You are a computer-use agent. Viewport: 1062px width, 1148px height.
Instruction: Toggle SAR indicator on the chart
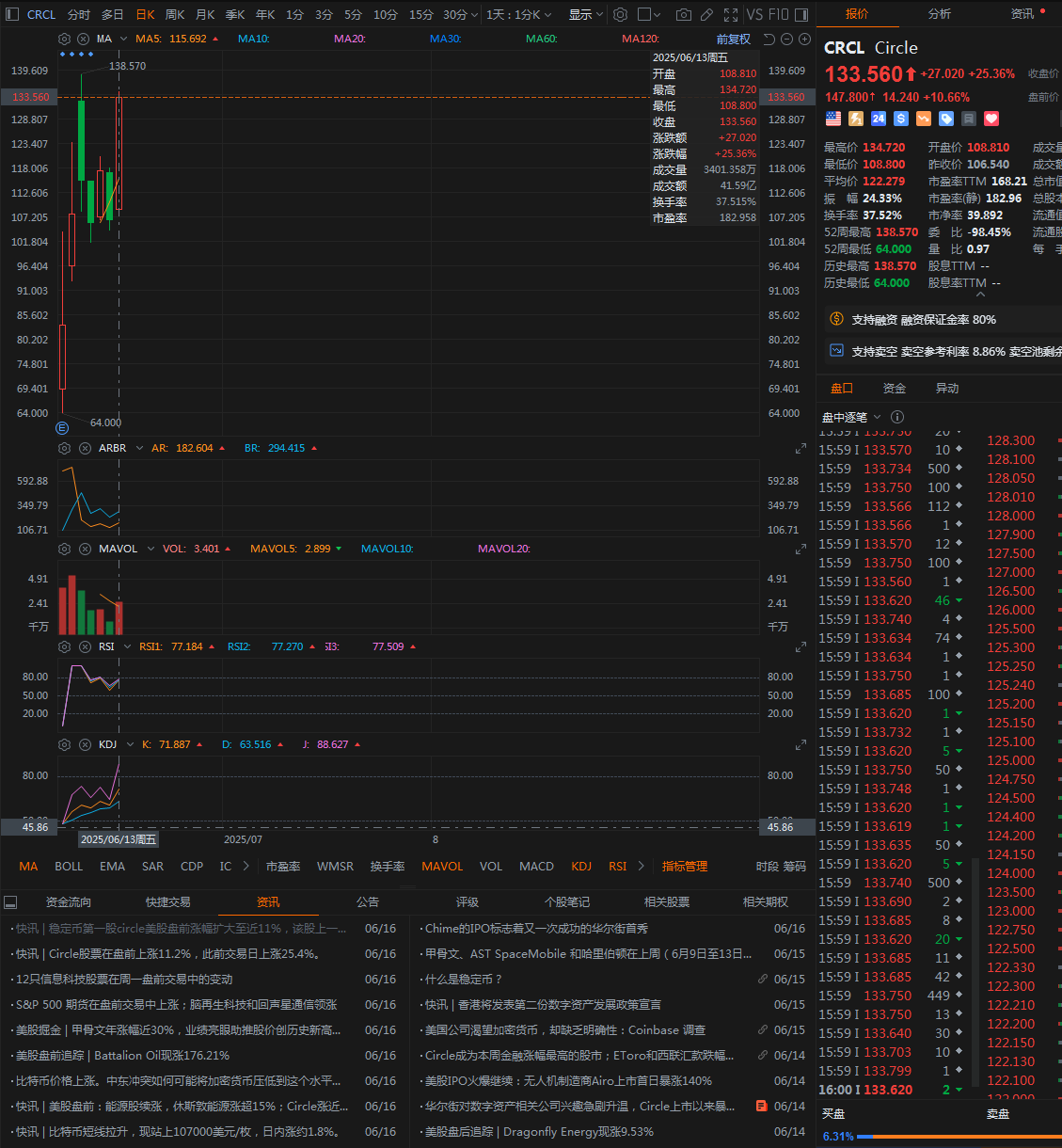[x=152, y=866]
